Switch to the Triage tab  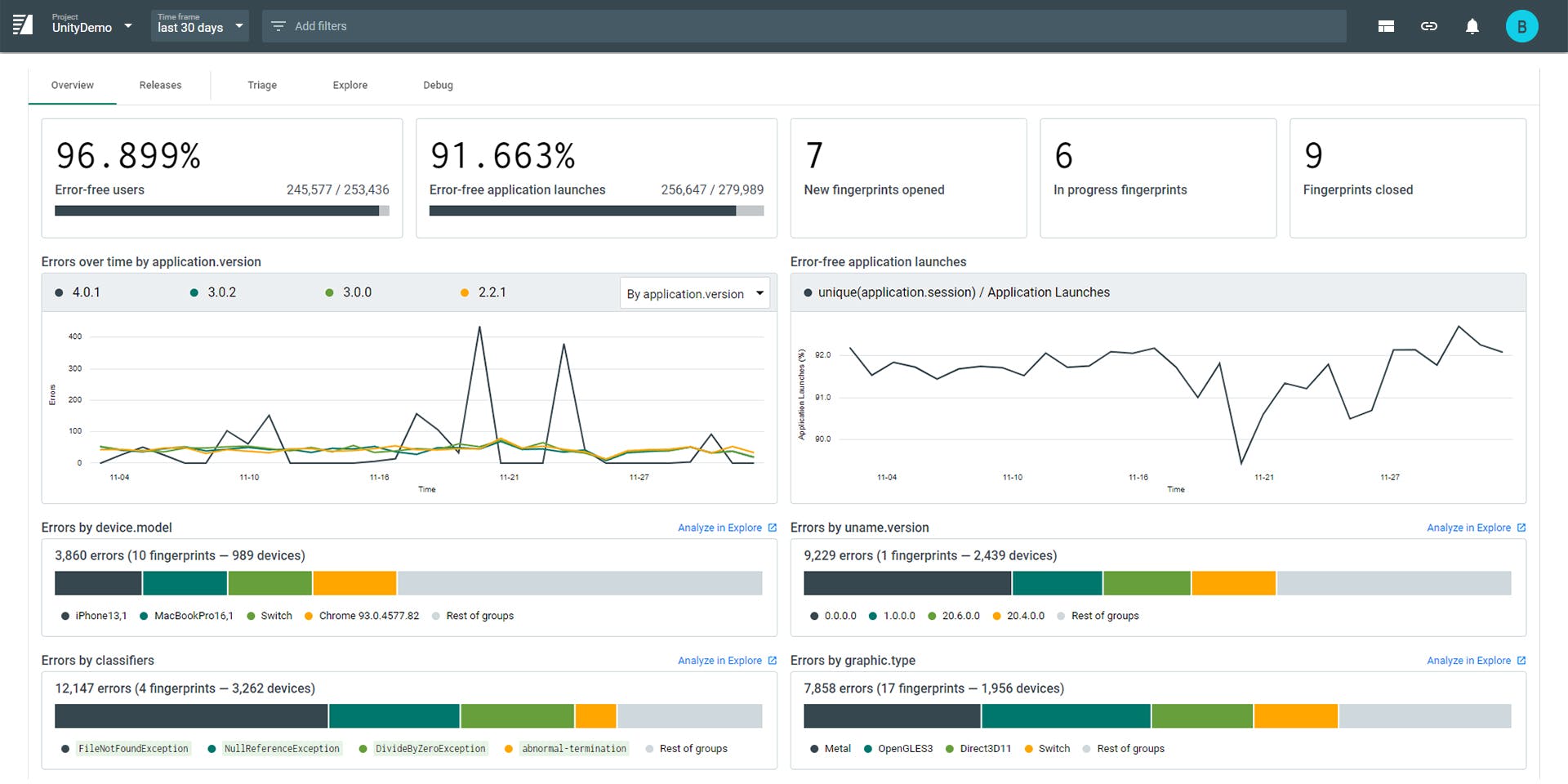tap(262, 85)
